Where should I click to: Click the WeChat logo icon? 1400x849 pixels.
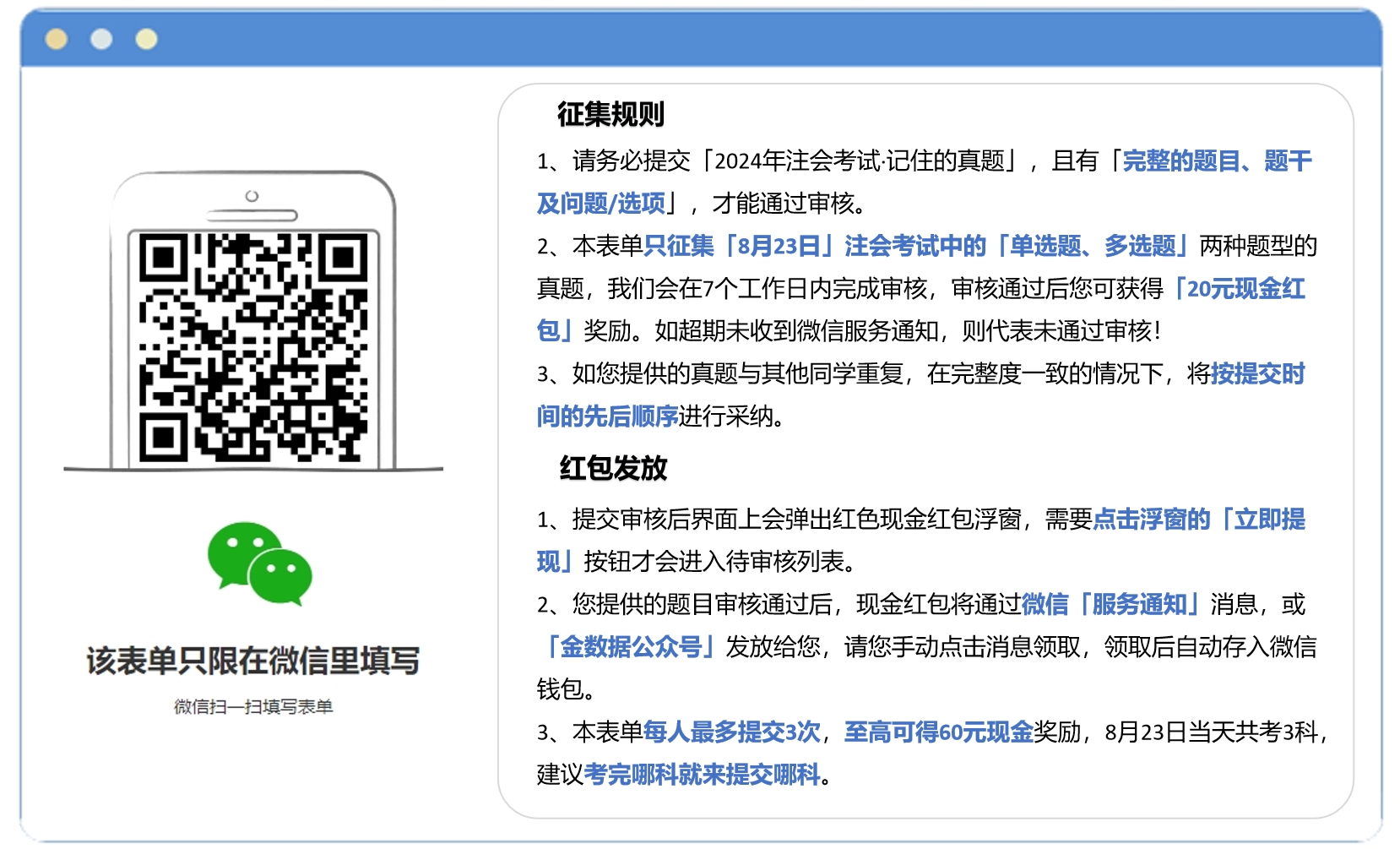click(260, 563)
